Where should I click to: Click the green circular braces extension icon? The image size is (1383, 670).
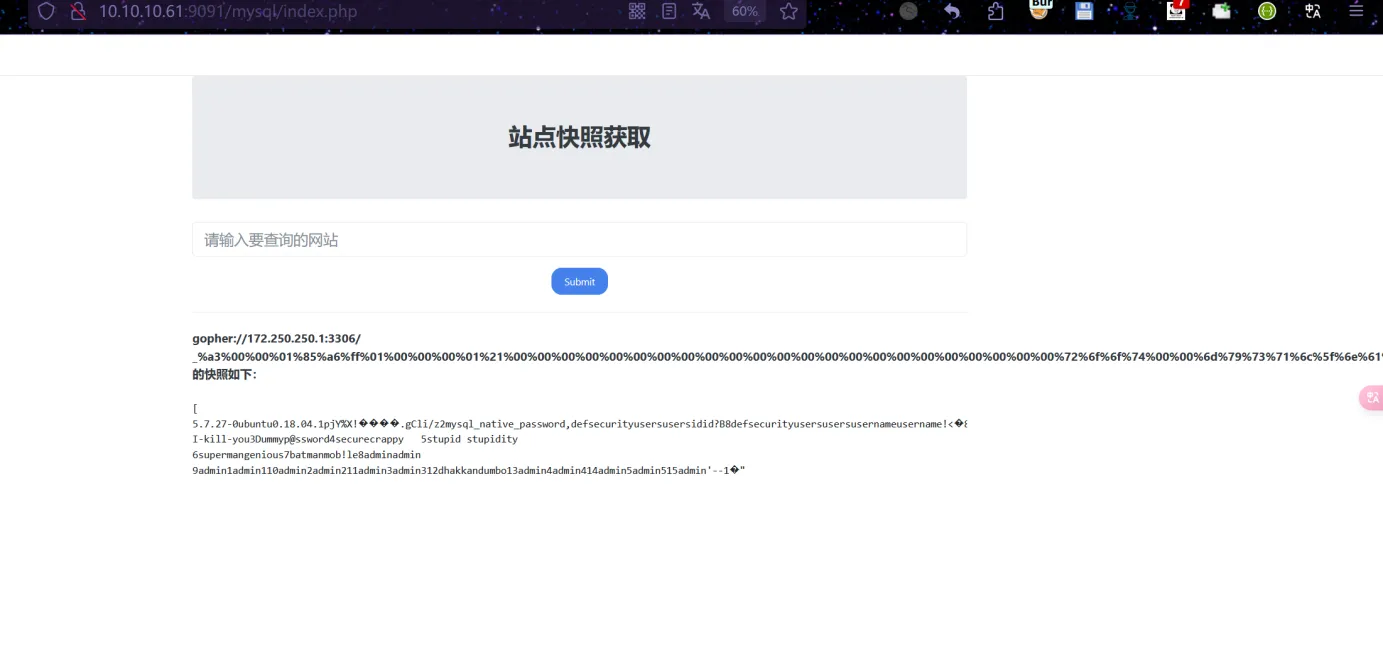click(1267, 11)
